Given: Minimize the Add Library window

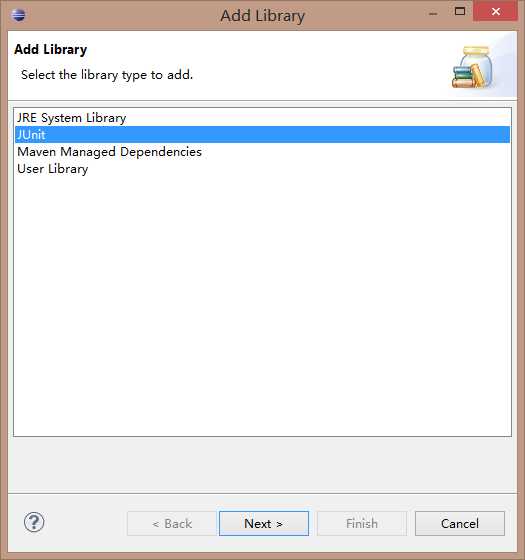Looking at the screenshot, I should (x=433, y=14).
